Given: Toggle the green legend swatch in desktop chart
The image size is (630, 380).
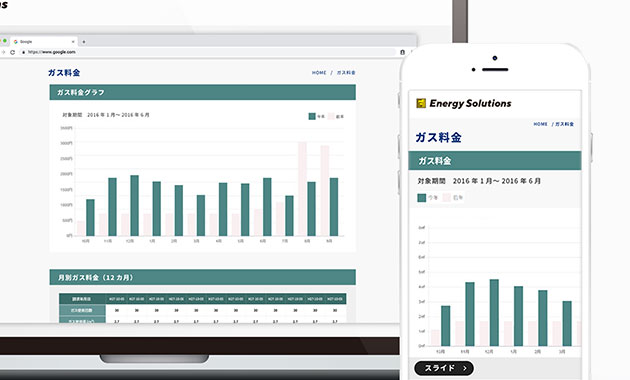Looking at the screenshot, I should click(x=312, y=116).
